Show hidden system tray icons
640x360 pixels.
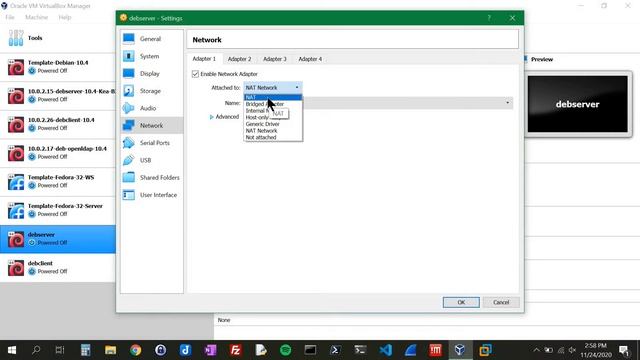tap(536, 350)
